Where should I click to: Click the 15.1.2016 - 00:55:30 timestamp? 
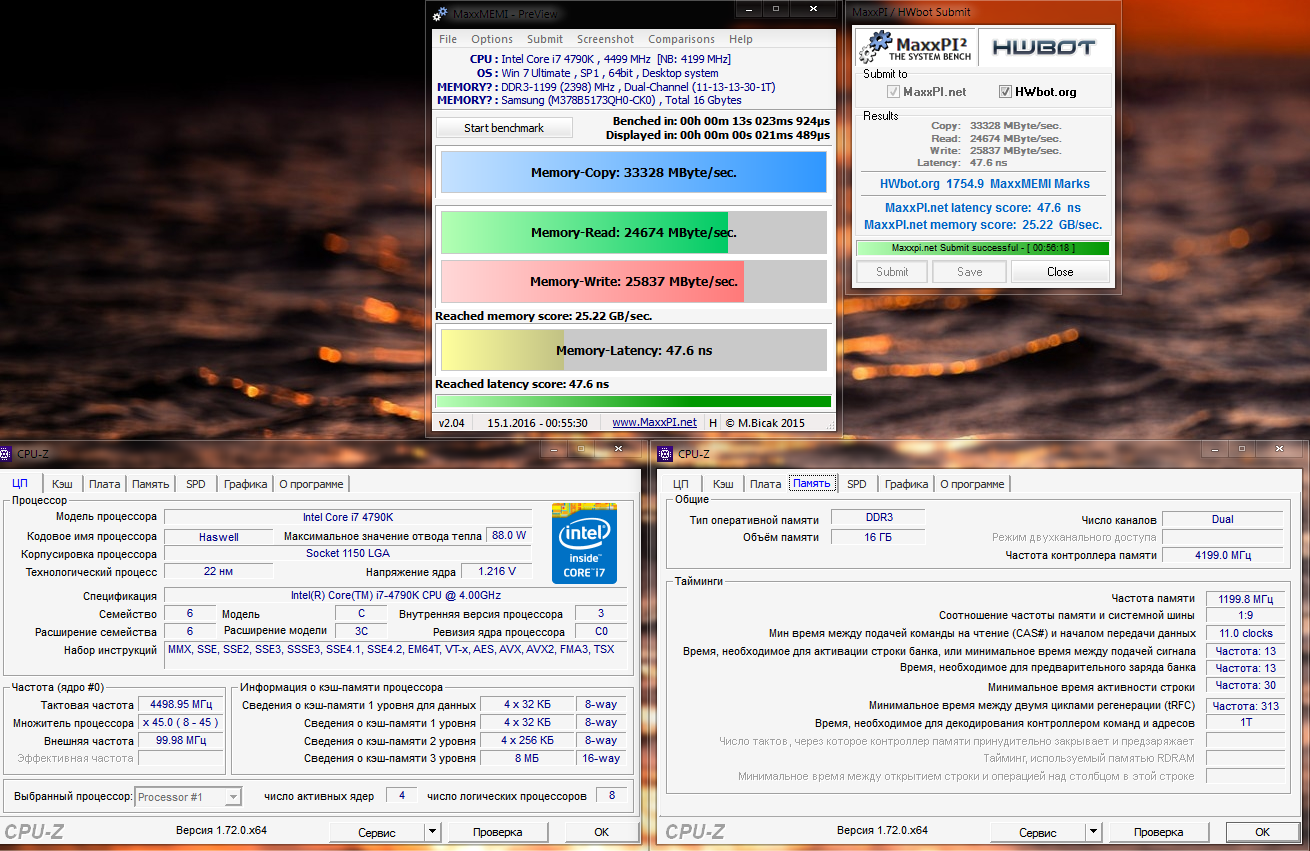point(537,422)
